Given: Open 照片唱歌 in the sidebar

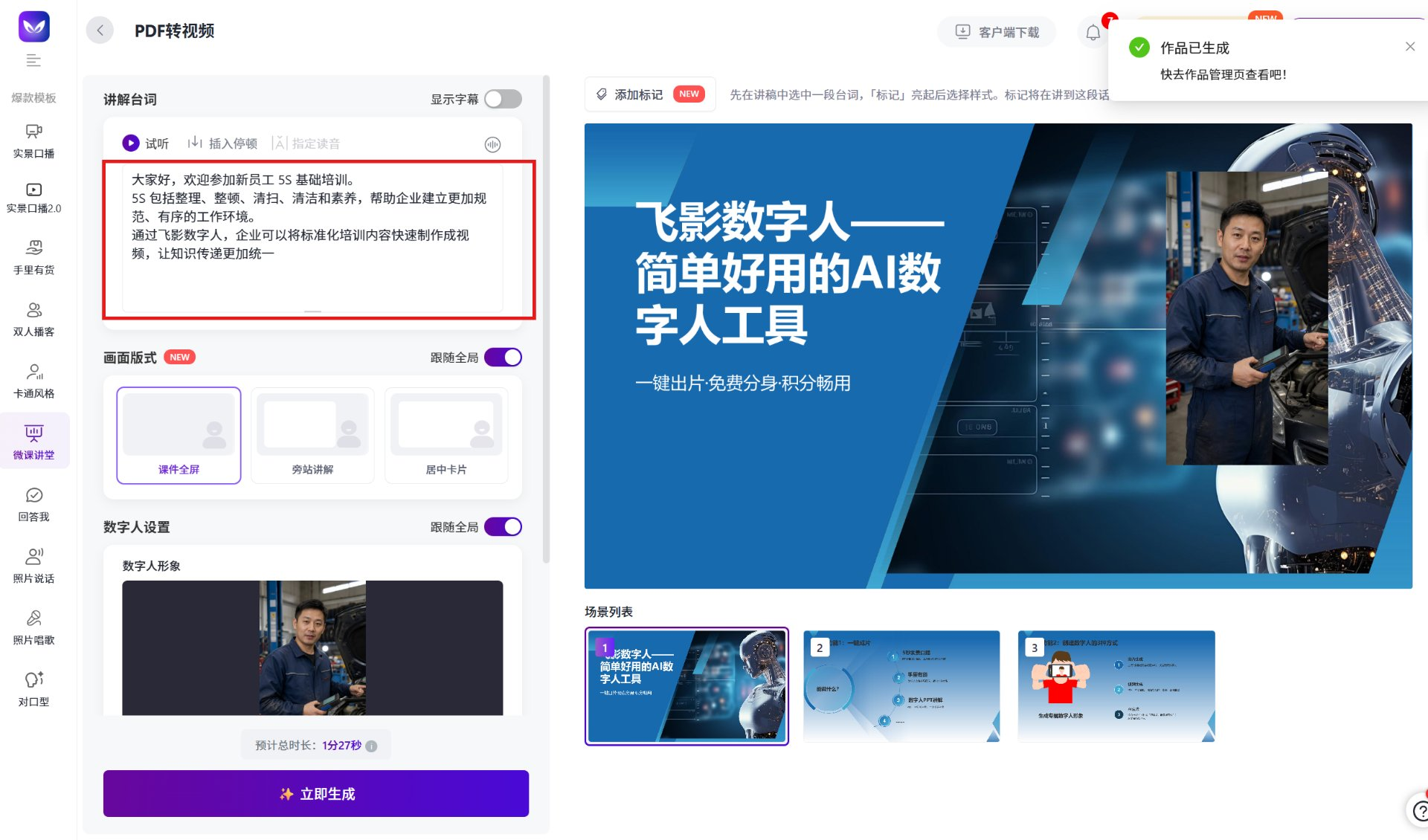Looking at the screenshot, I should [33, 627].
